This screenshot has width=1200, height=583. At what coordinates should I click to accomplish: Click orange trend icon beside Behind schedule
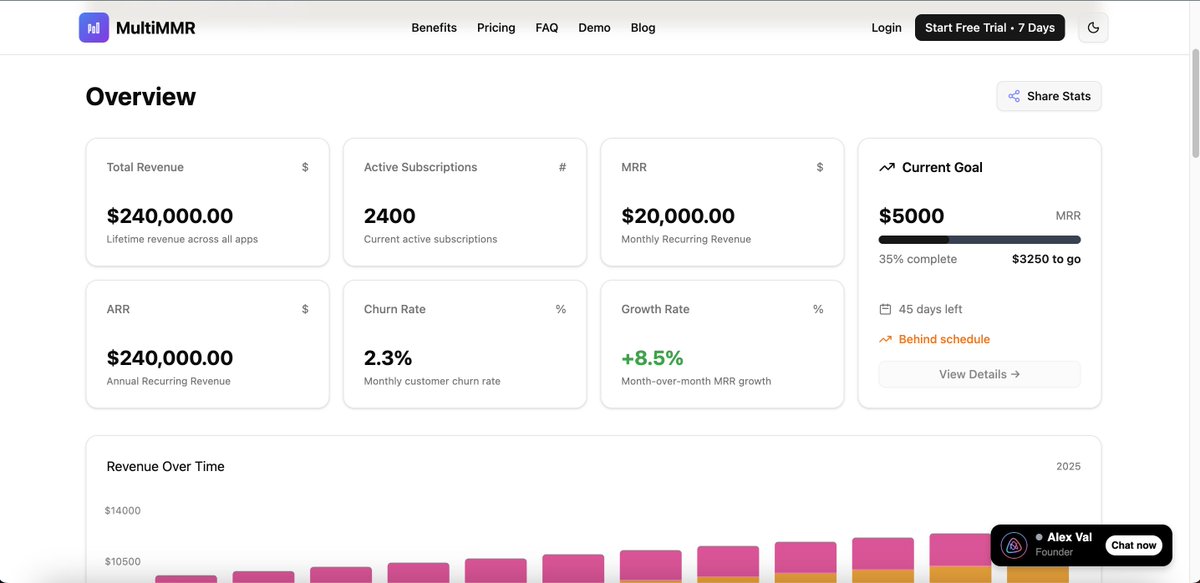(885, 339)
